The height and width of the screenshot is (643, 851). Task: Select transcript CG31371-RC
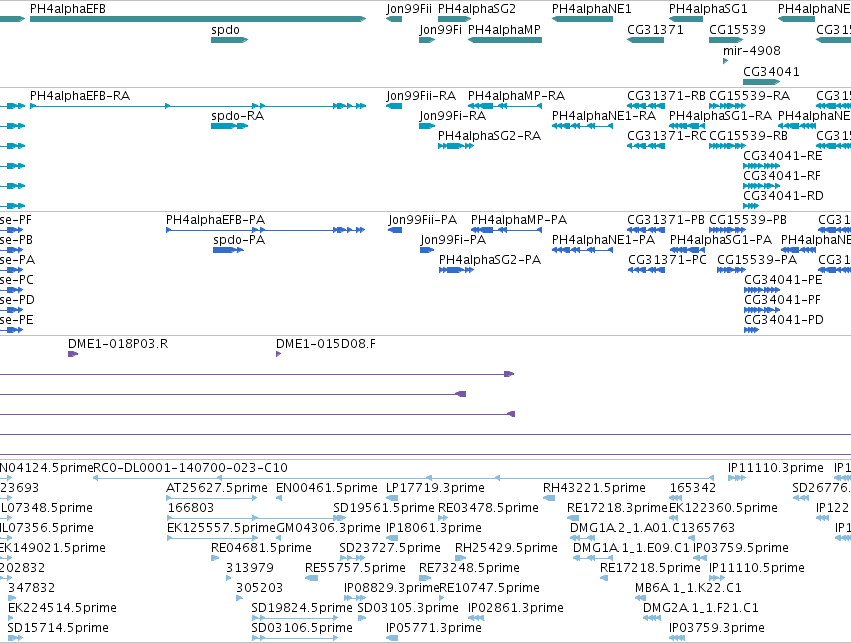point(646,146)
